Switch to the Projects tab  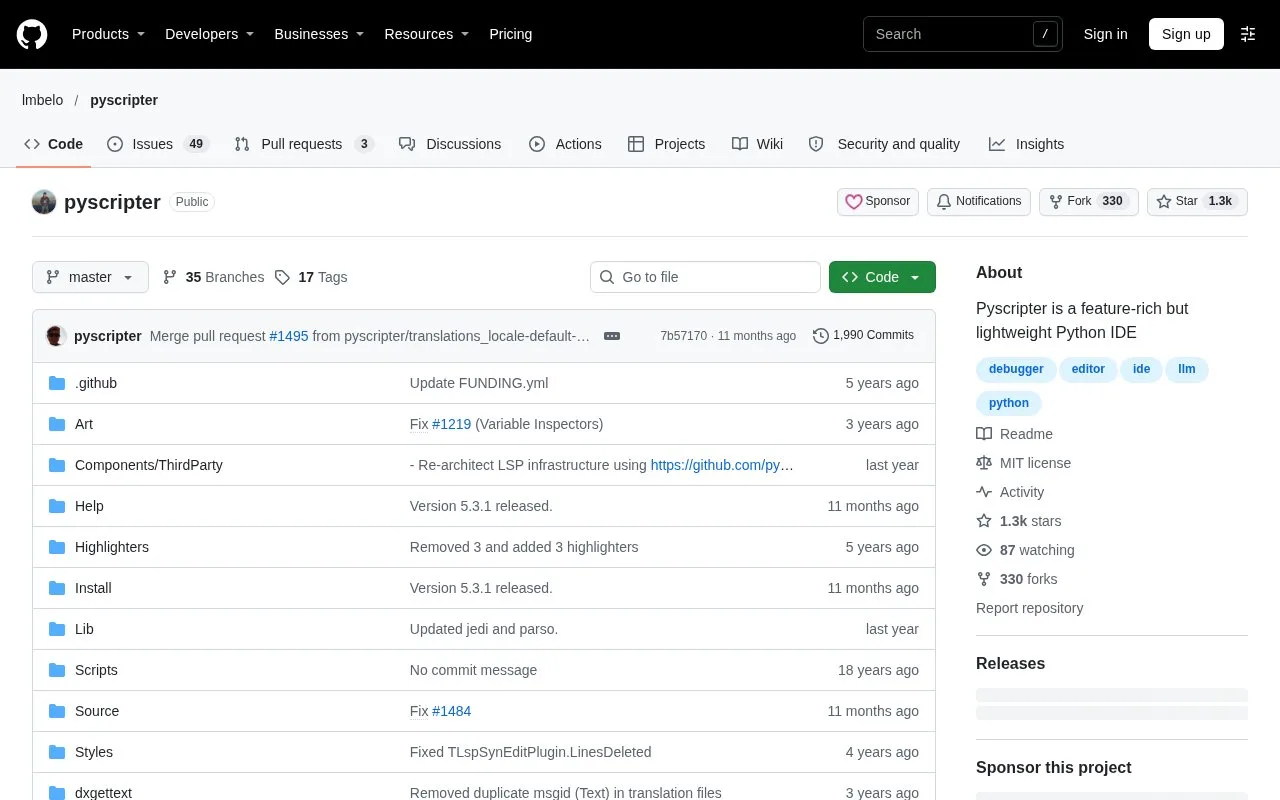(x=666, y=144)
